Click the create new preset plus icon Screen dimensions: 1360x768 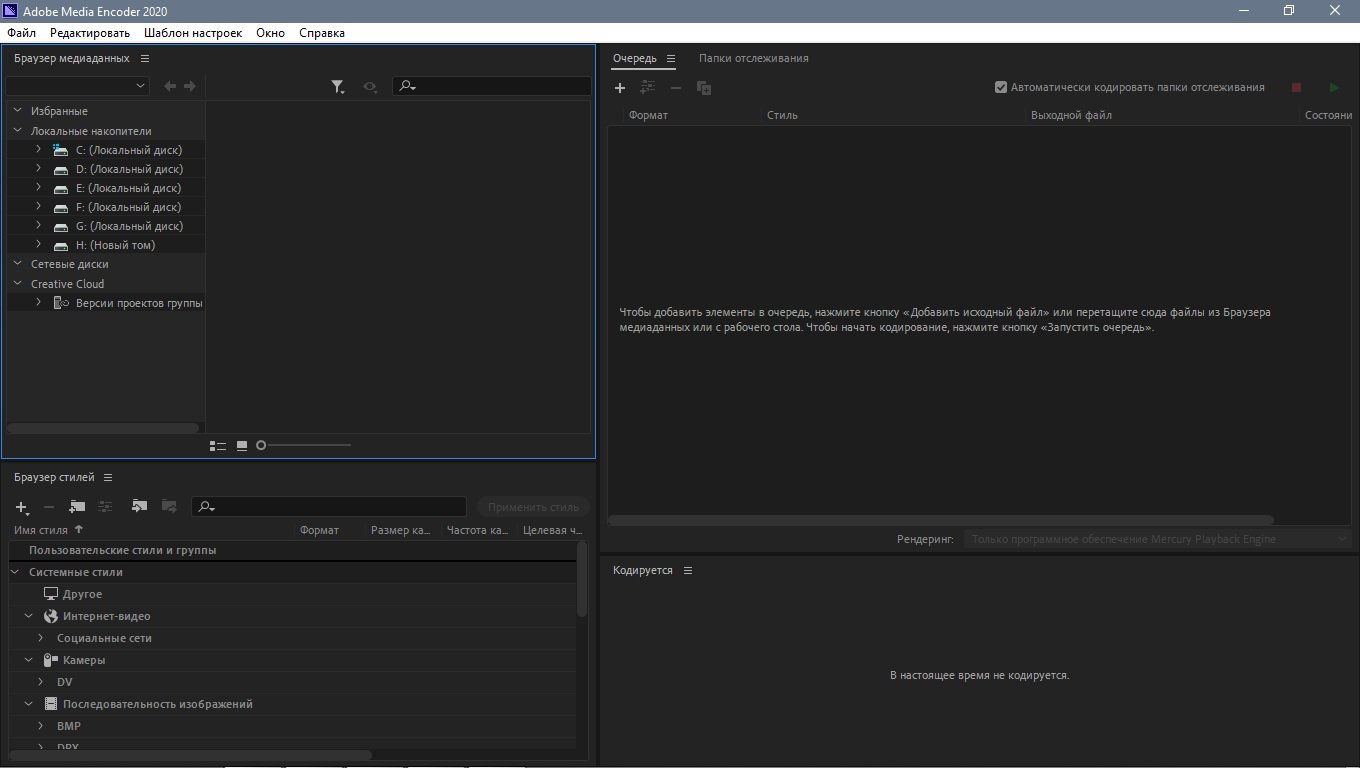click(x=21, y=507)
